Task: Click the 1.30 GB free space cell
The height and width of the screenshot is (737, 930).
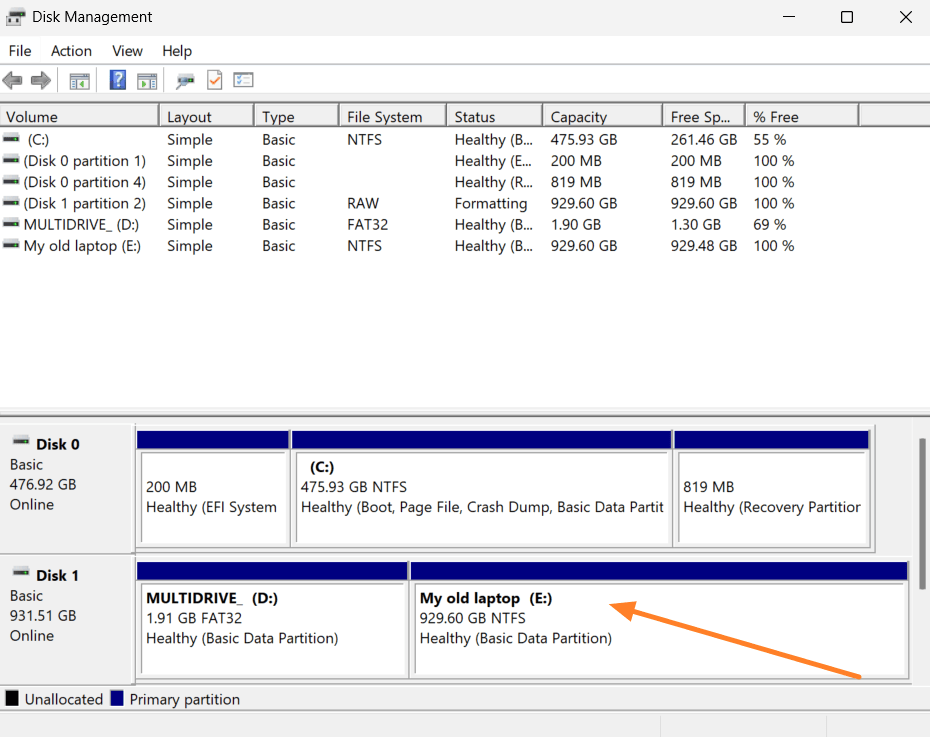Action: pos(696,225)
